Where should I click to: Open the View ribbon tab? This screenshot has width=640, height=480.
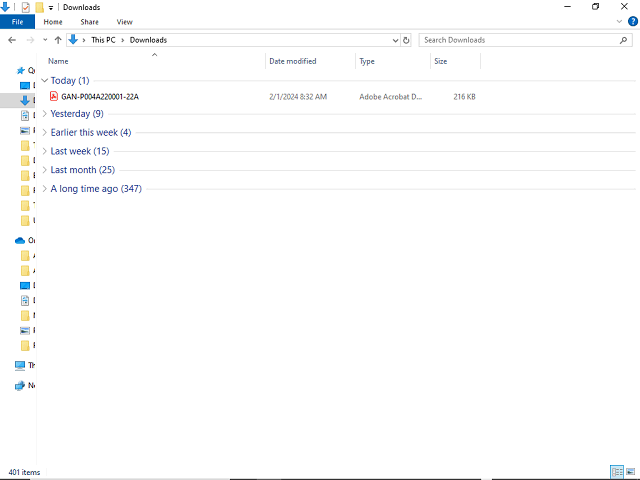pos(124,21)
